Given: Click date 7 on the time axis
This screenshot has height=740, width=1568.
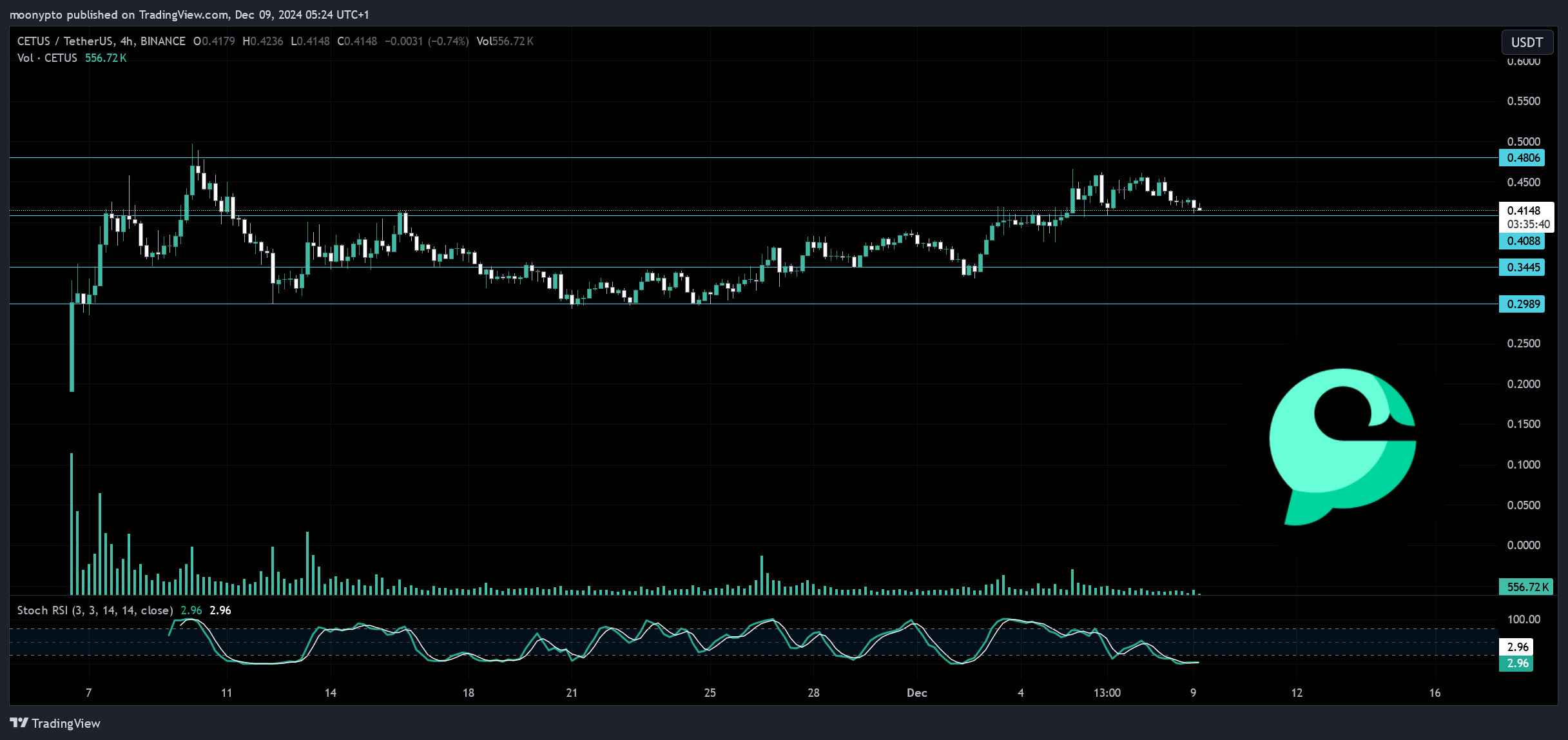Looking at the screenshot, I should 89,693.
